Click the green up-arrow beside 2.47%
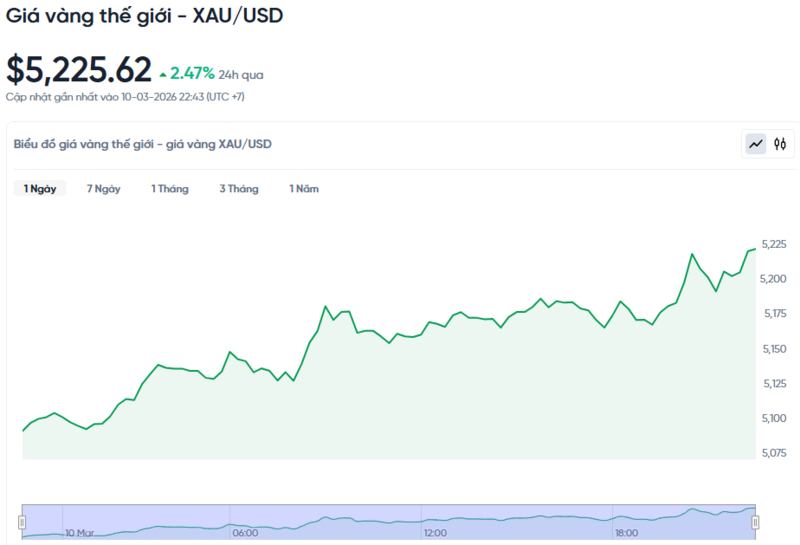Screen dimensions: 800x545 click(163, 74)
